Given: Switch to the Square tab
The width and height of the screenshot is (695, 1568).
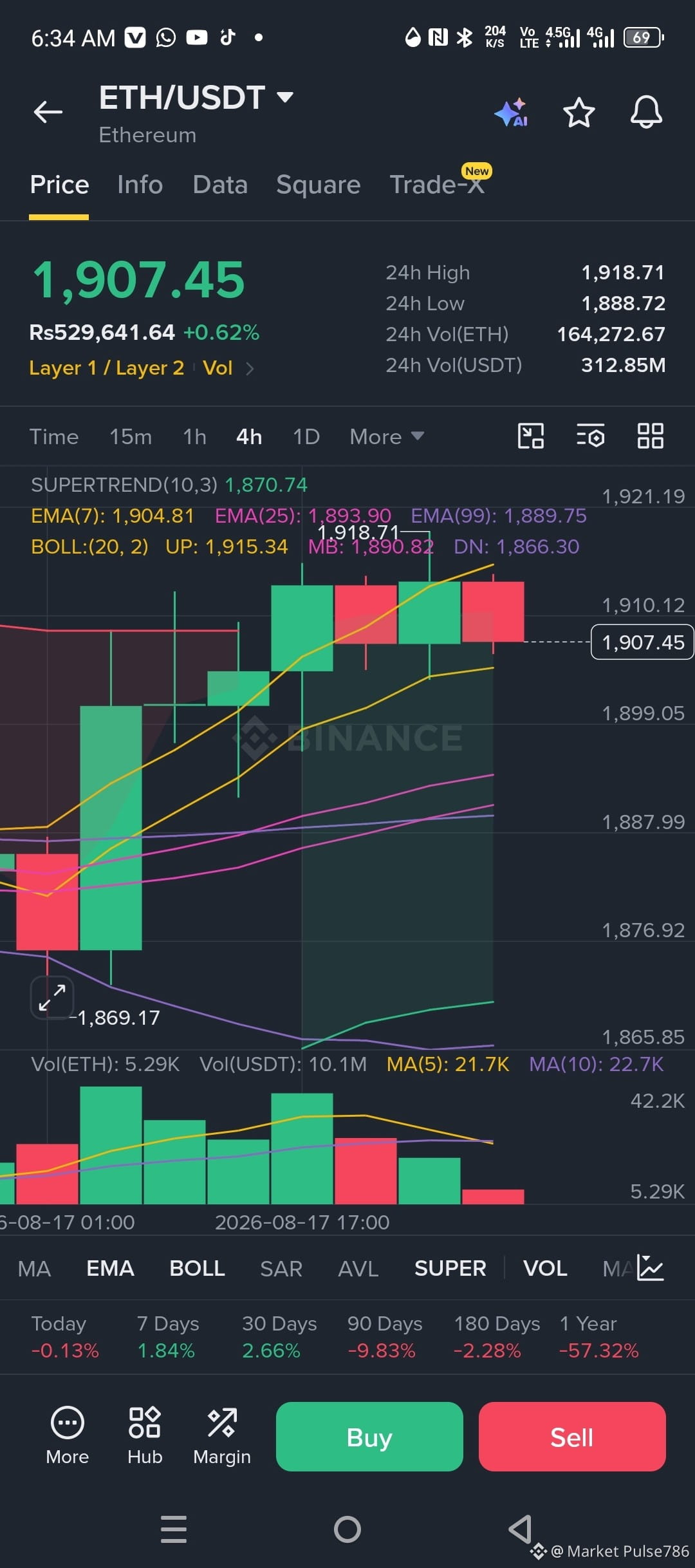Looking at the screenshot, I should (x=318, y=185).
